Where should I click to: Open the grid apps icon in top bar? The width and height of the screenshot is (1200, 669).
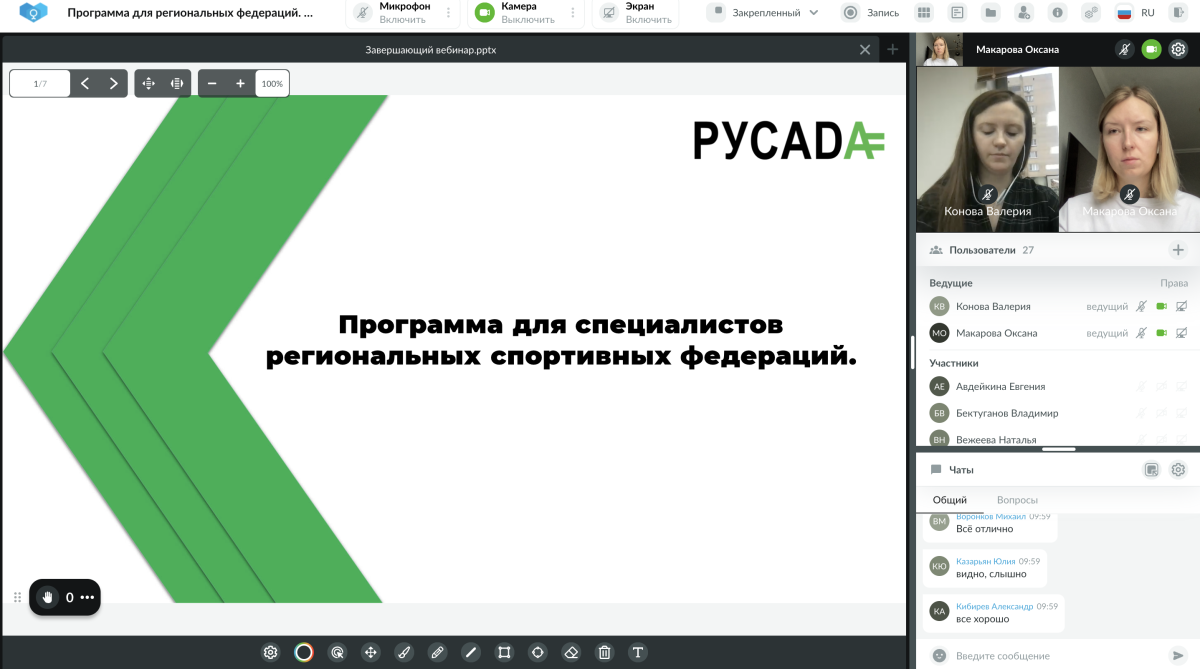(924, 13)
